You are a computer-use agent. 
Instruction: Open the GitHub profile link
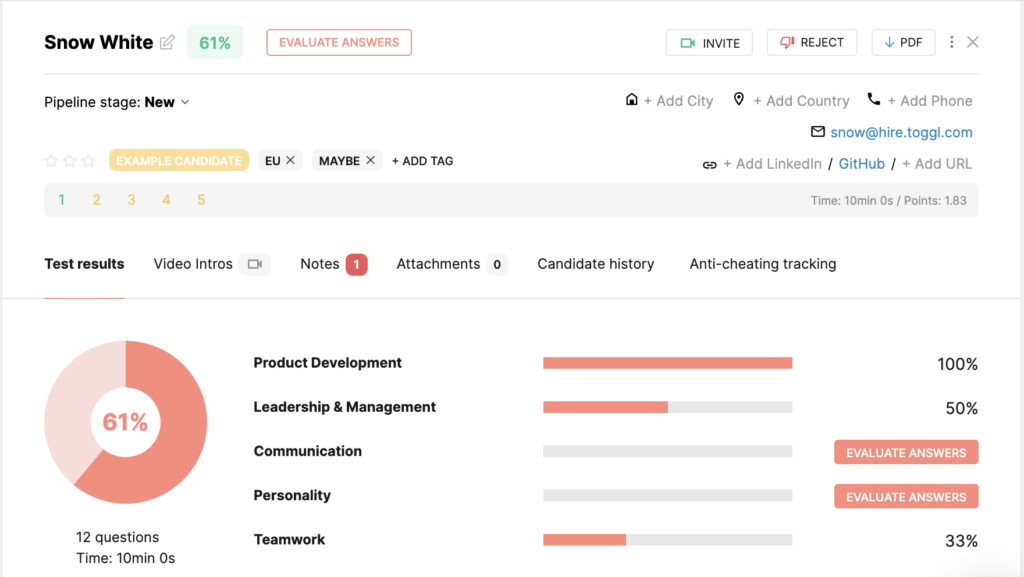click(x=861, y=163)
